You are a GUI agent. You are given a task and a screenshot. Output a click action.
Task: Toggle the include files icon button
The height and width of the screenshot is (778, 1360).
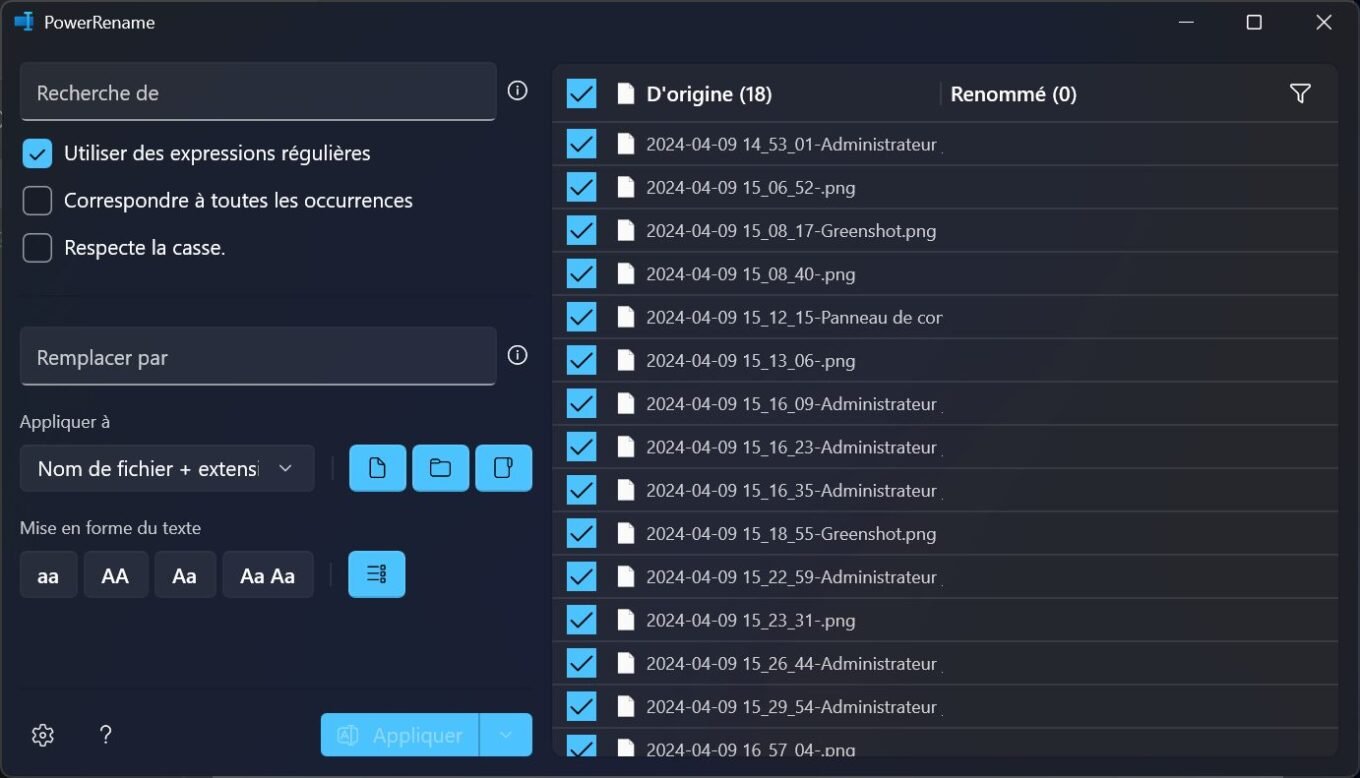pyautogui.click(x=377, y=468)
